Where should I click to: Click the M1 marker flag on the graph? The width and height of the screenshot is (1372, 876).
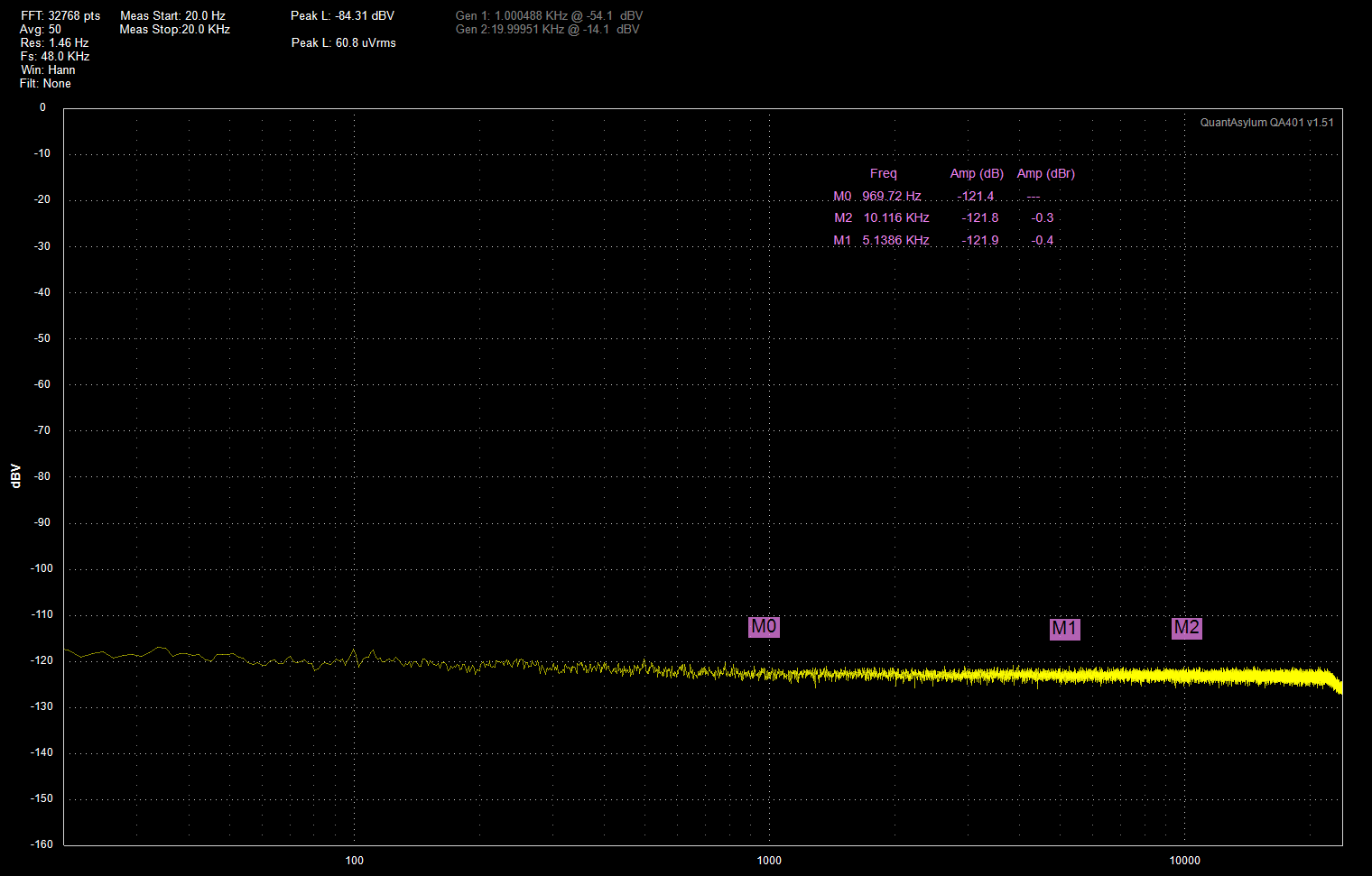click(x=1064, y=629)
